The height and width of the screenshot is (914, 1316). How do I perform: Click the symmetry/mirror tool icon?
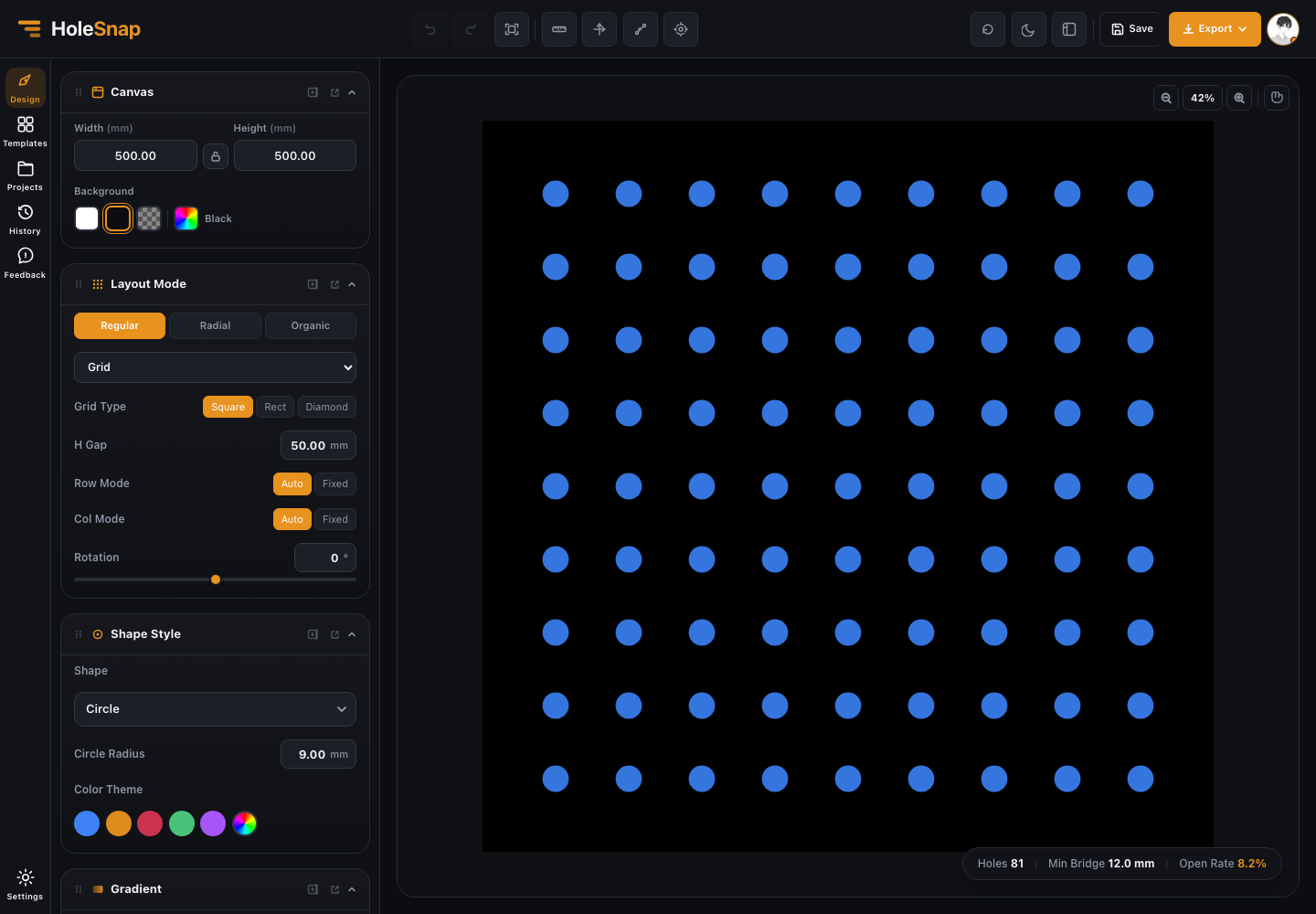click(600, 29)
